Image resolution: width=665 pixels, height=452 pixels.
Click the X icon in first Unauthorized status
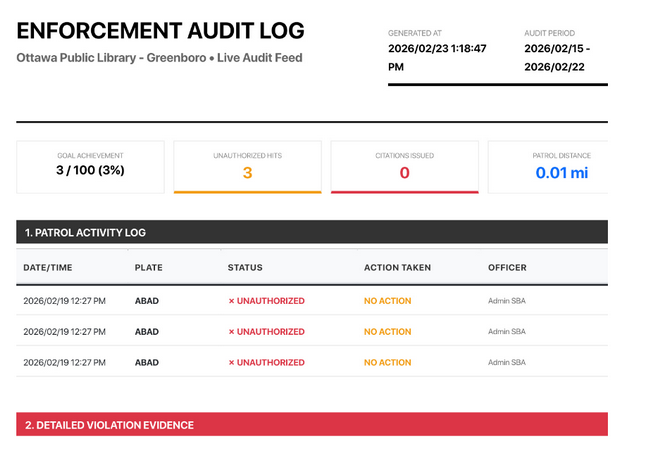pos(231,301)
